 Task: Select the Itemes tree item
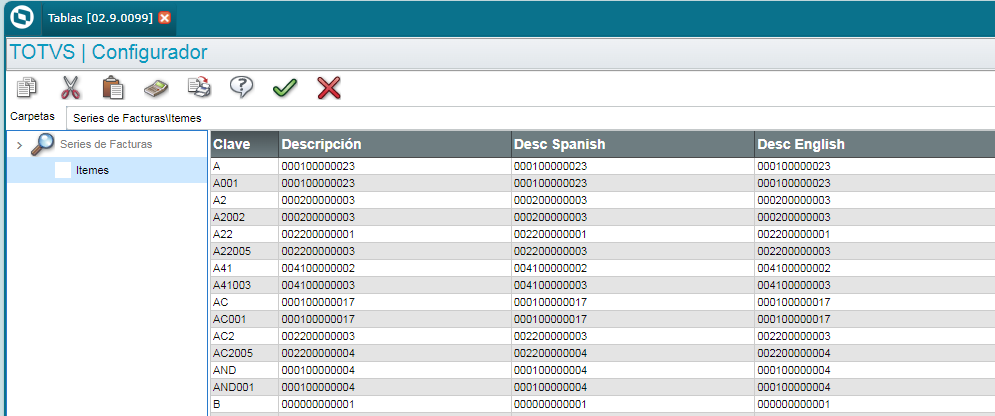[92, 171]
